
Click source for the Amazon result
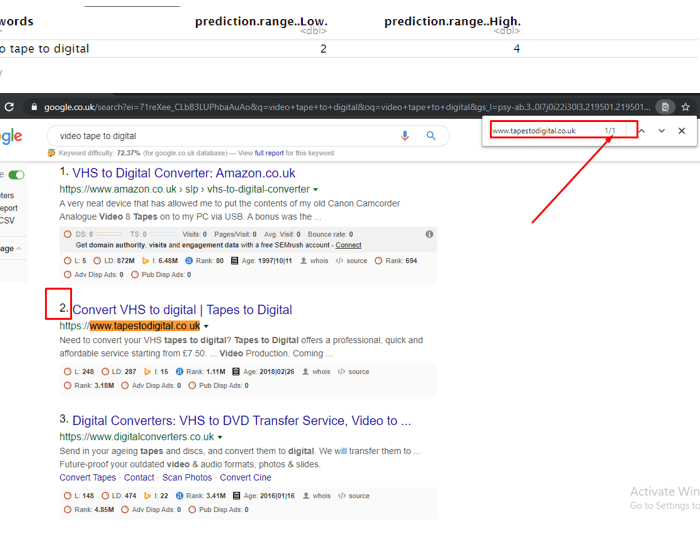pyautogui.click(x=352, y=261)
